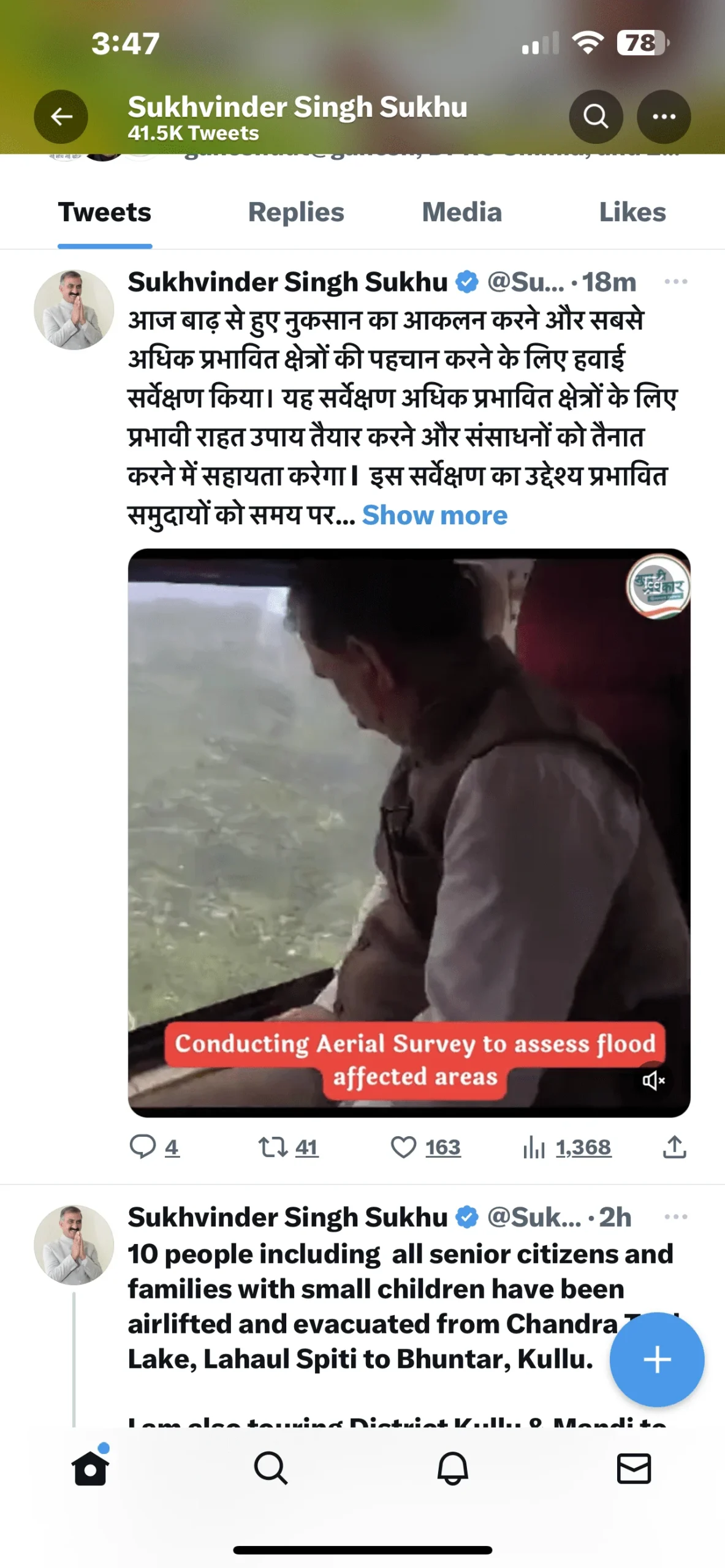Screen dimensions: 725x1568
Task: Unmute the aerial survey video
Action: (x=653, y=1080)
